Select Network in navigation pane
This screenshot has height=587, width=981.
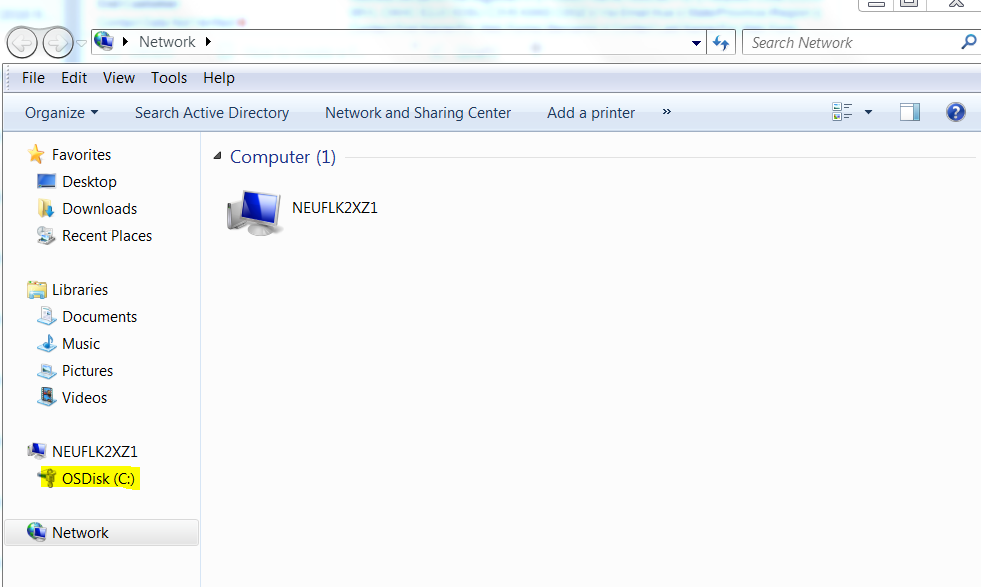point(80,533)
